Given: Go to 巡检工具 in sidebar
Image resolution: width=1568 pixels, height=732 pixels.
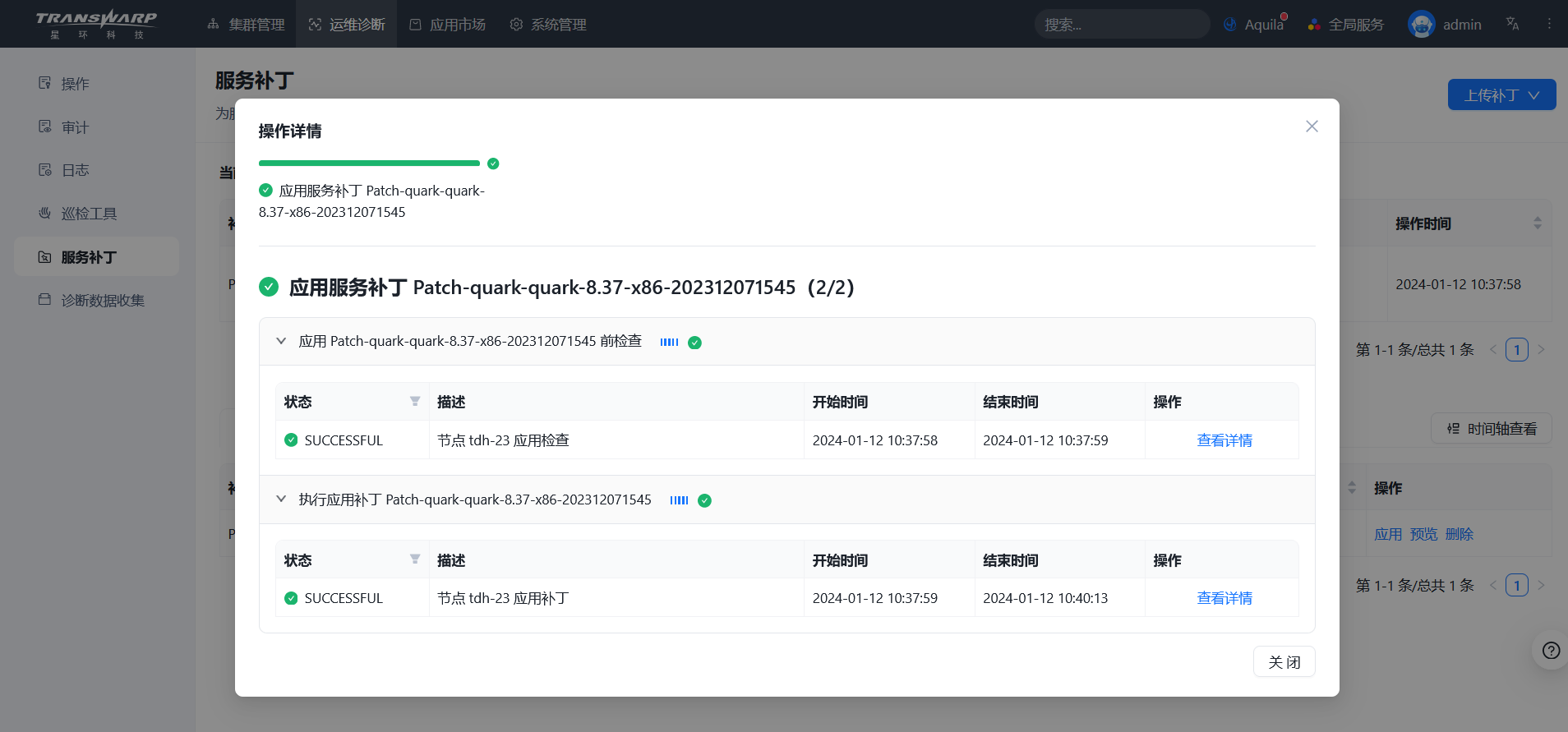Looking at the screenshot, I should click(96, 214).
